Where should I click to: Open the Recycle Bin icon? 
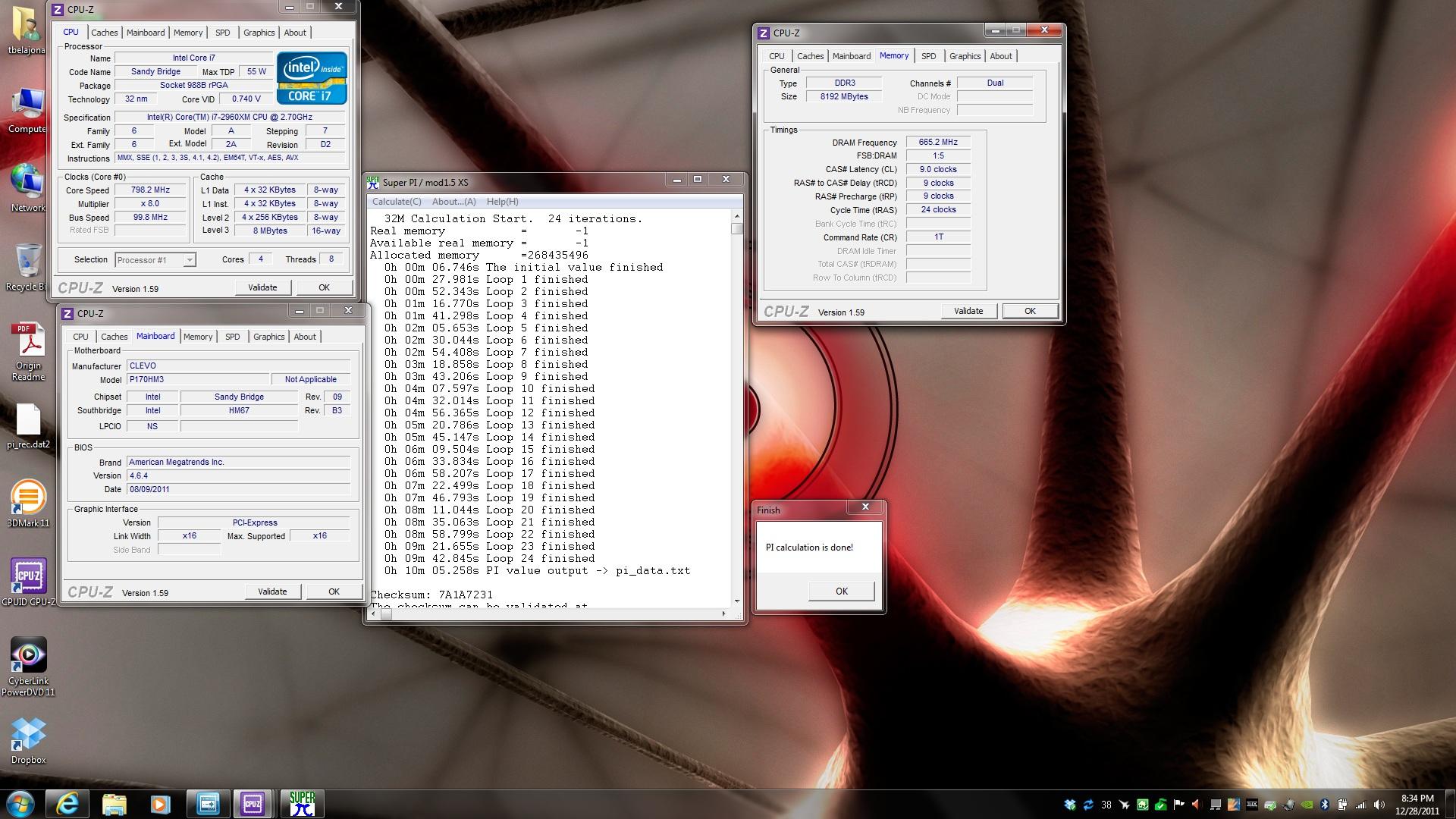click(27, 267)
